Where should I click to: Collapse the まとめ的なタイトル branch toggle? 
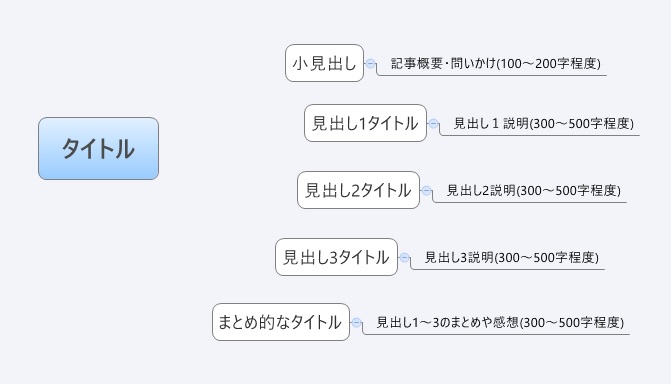click(x=356, y=323)
